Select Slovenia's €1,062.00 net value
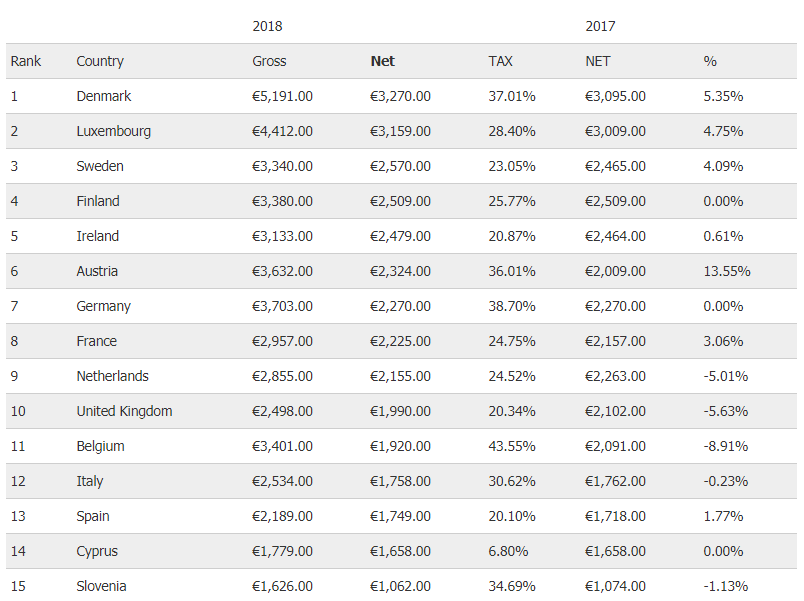 coord(400,586)
